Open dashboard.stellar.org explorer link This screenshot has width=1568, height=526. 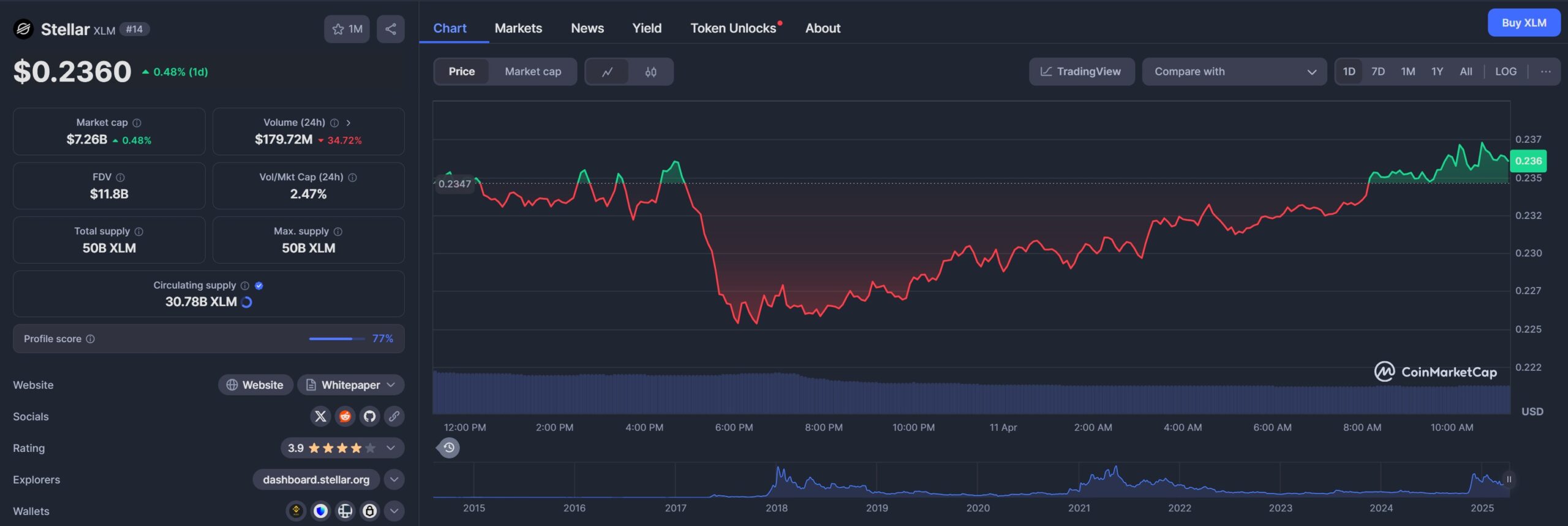click(x=316, y=479)
